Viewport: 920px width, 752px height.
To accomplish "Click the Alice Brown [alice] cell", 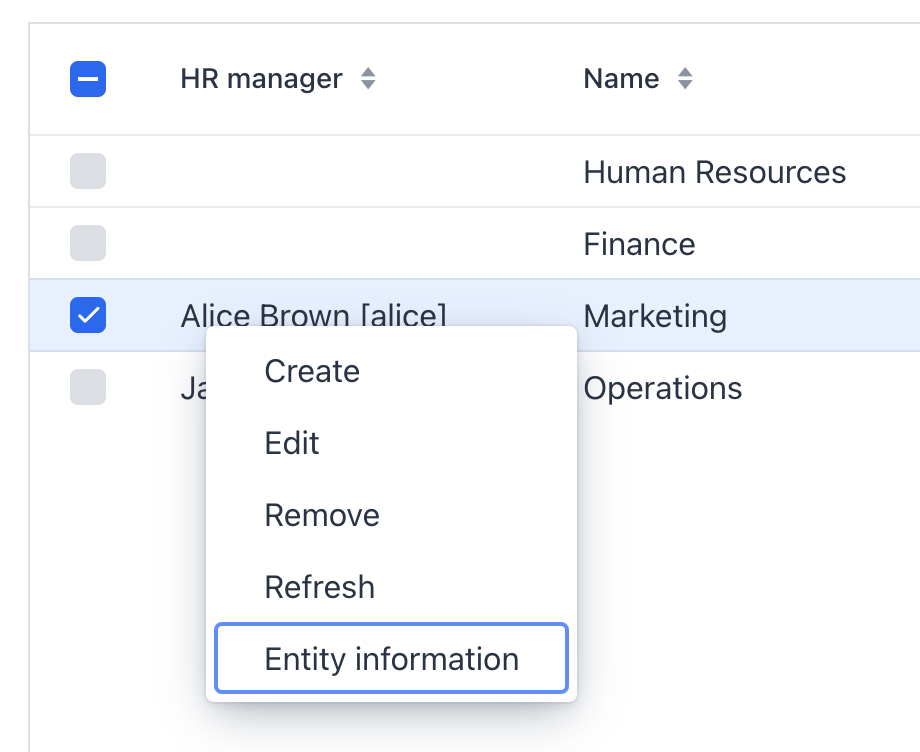I will [x=313, y=313].
